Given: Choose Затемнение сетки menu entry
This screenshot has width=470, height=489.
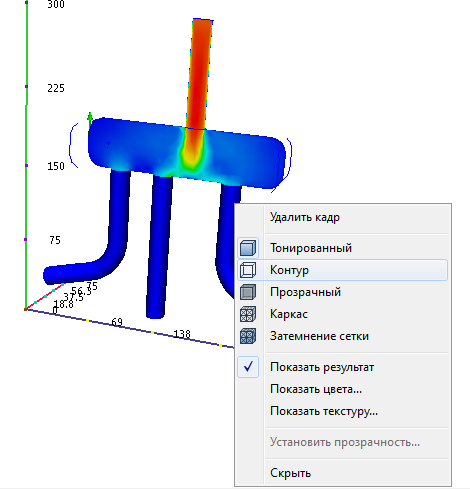Looking at the screenshot, I should (319, 336).
